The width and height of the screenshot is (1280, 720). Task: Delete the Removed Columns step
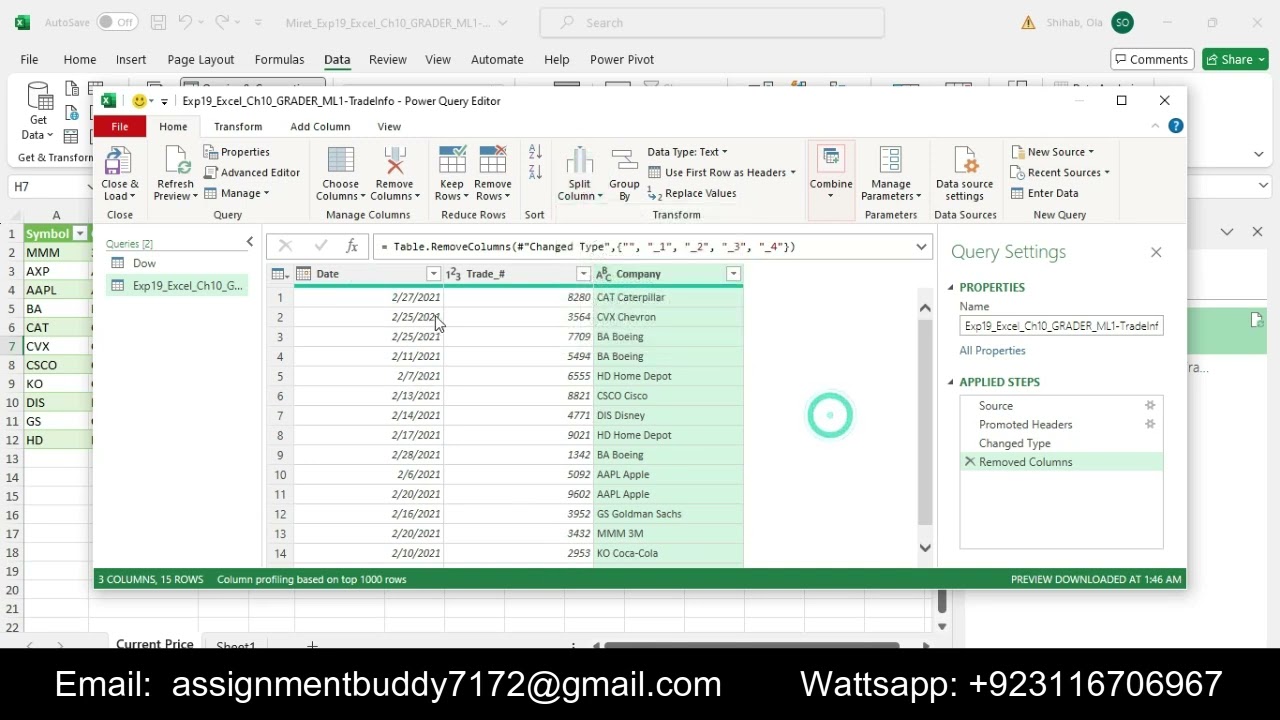[970, 462]
